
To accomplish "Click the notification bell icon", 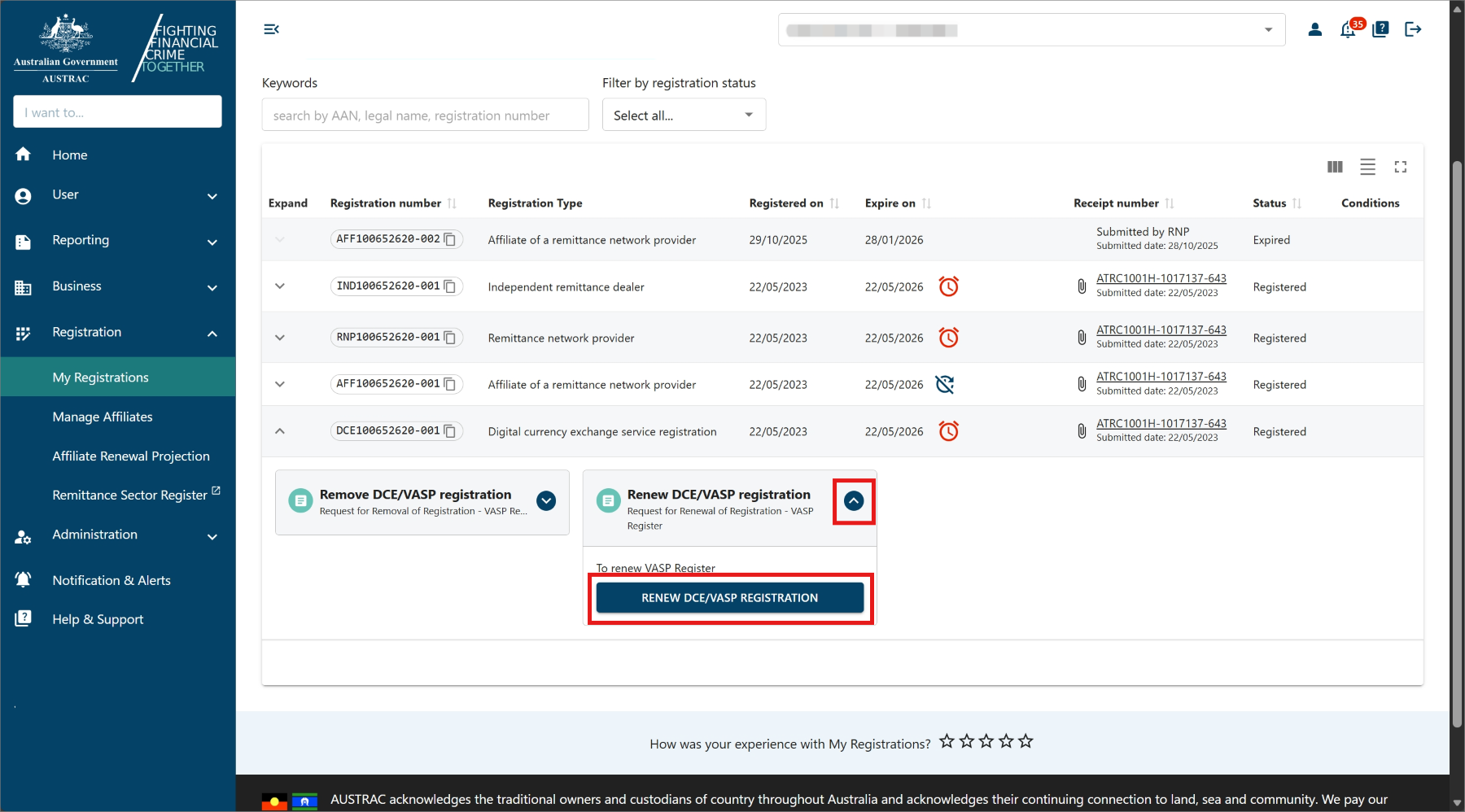I will (1347, 30).
